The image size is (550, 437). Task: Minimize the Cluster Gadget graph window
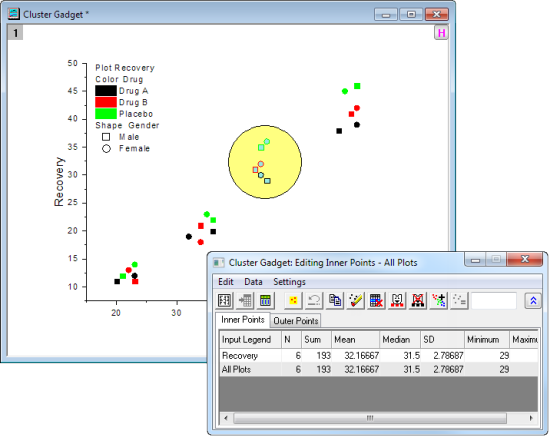pos(386,15)
